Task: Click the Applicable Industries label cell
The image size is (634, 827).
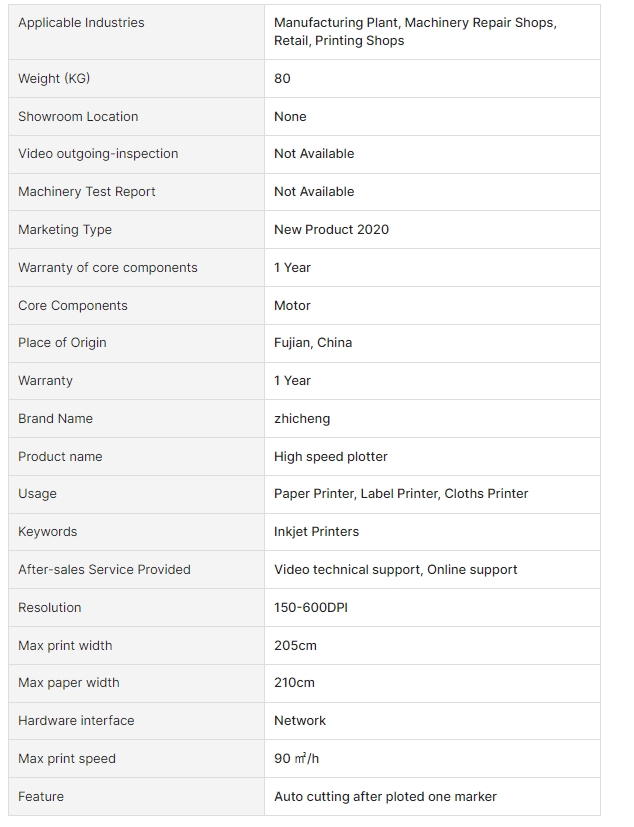Action: tap(81, 23)
